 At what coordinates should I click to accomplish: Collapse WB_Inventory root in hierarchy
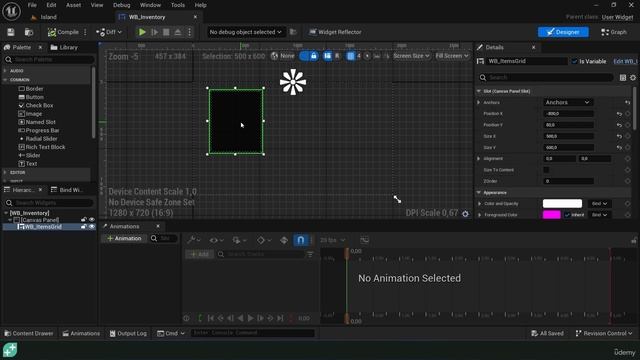[6, 213]
